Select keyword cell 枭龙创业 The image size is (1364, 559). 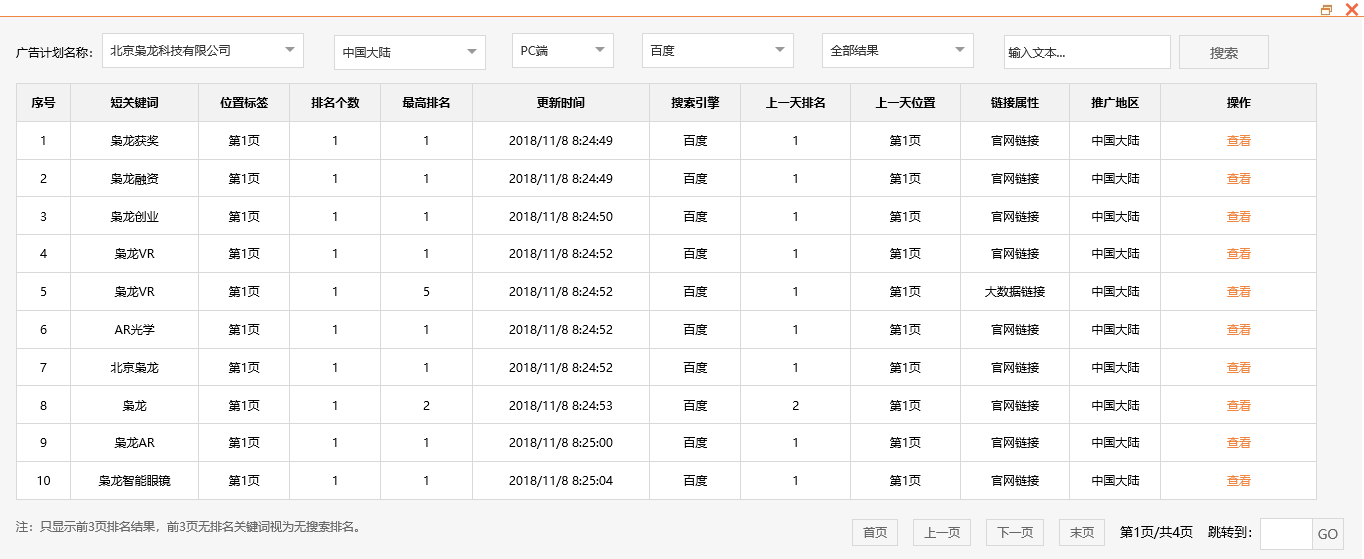(135, 217)
